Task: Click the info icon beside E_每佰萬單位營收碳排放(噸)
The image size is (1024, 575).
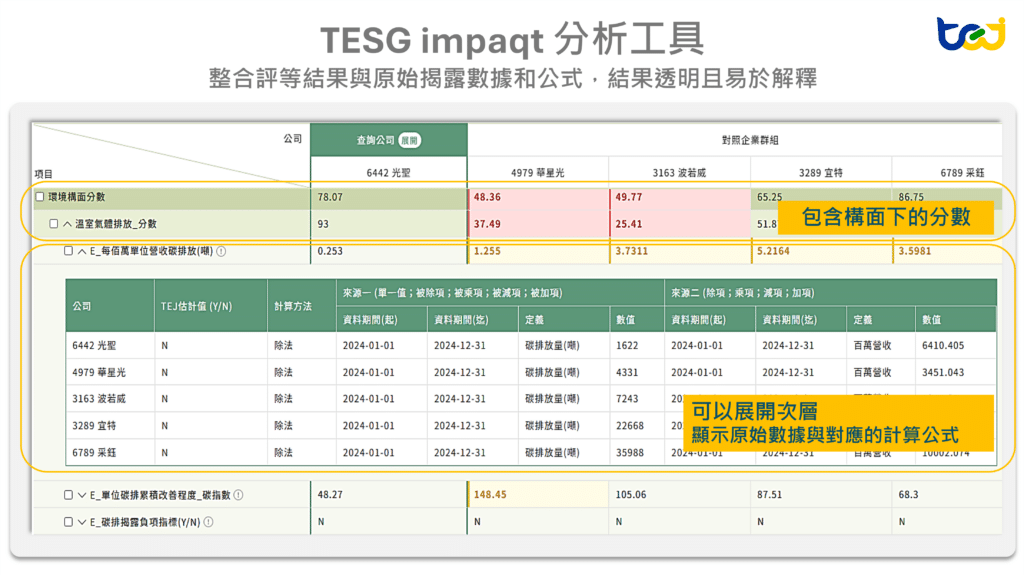Action: (x=221, y=251)
